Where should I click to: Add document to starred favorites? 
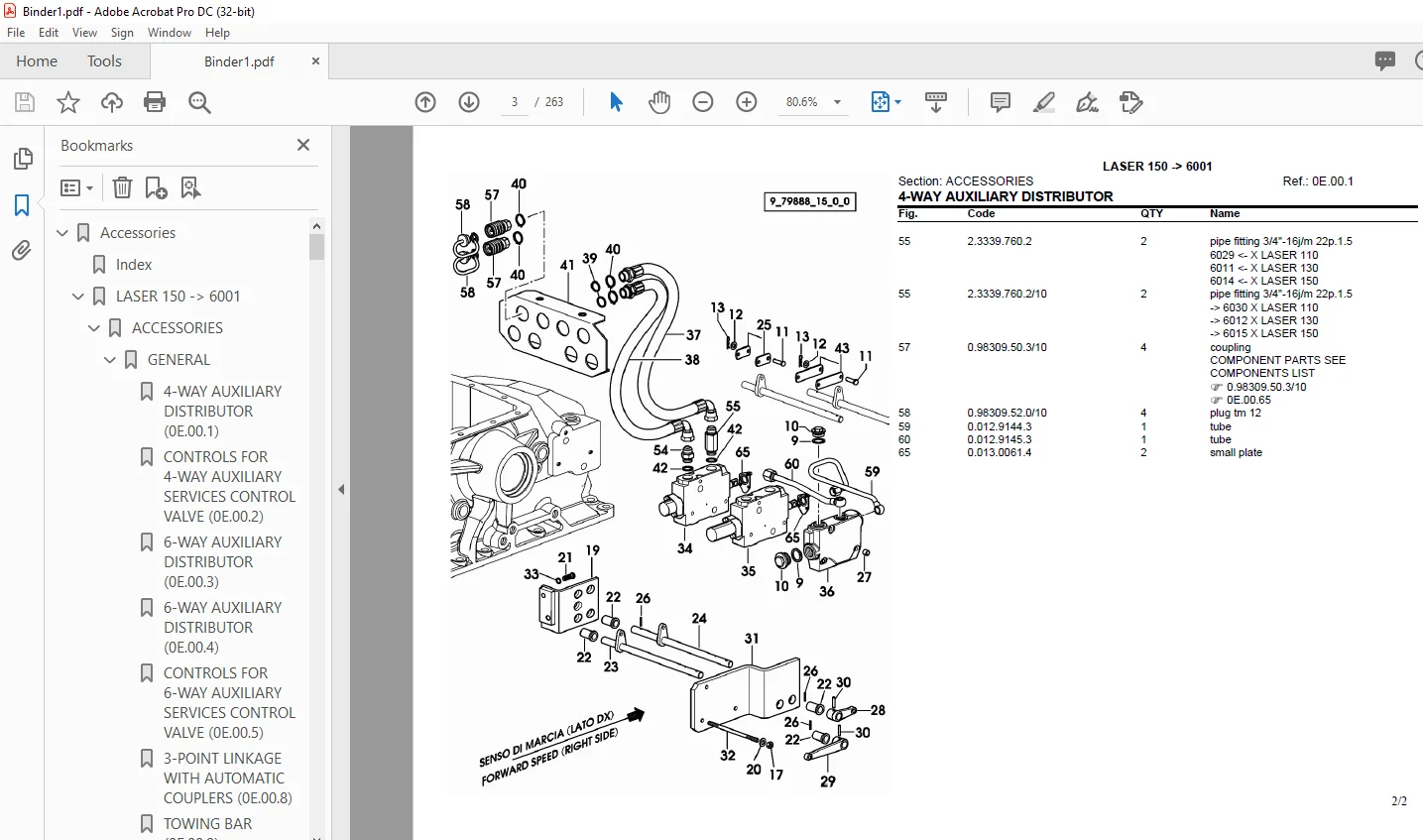pyautogui.click(x=68, y=102)
